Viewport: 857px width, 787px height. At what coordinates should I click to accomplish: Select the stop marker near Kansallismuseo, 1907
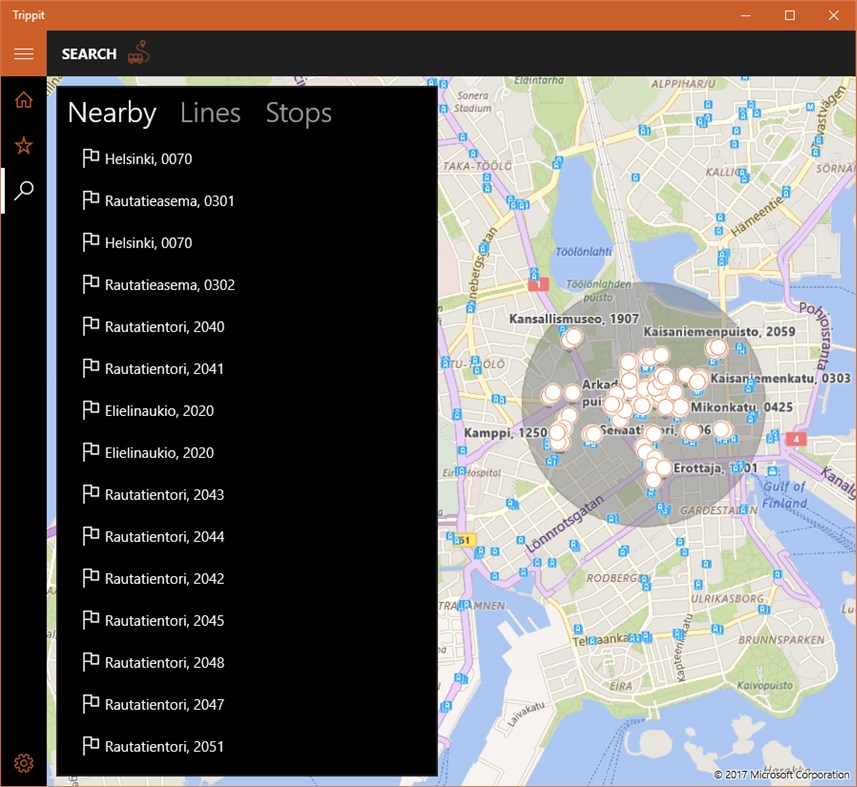pos(571,339)
